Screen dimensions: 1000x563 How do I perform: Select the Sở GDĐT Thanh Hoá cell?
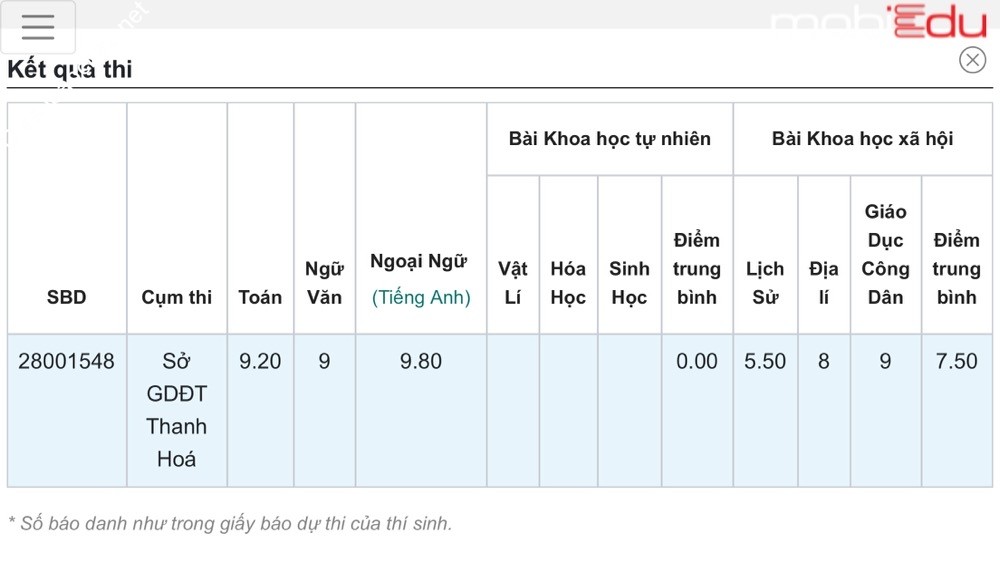coord(177,410)
